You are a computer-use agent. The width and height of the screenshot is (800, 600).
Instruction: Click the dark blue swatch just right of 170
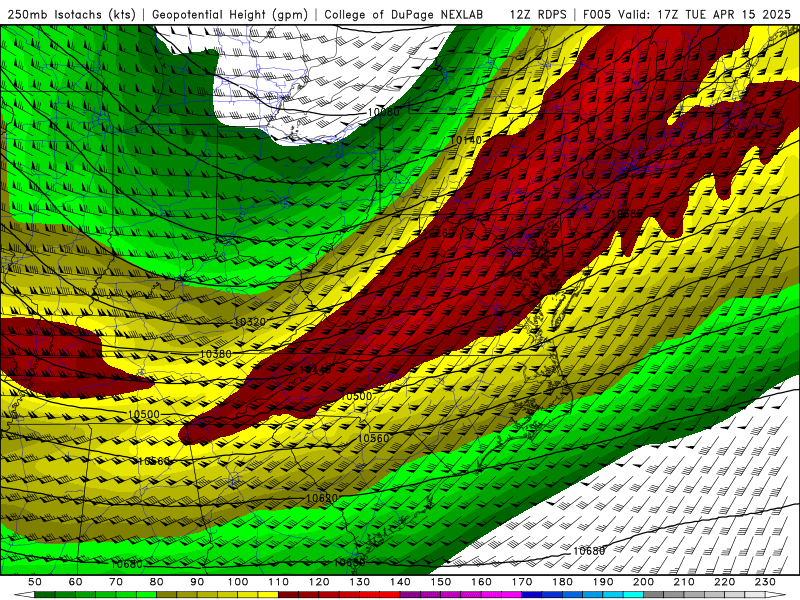pyautogui.click(x=532, y=595)
